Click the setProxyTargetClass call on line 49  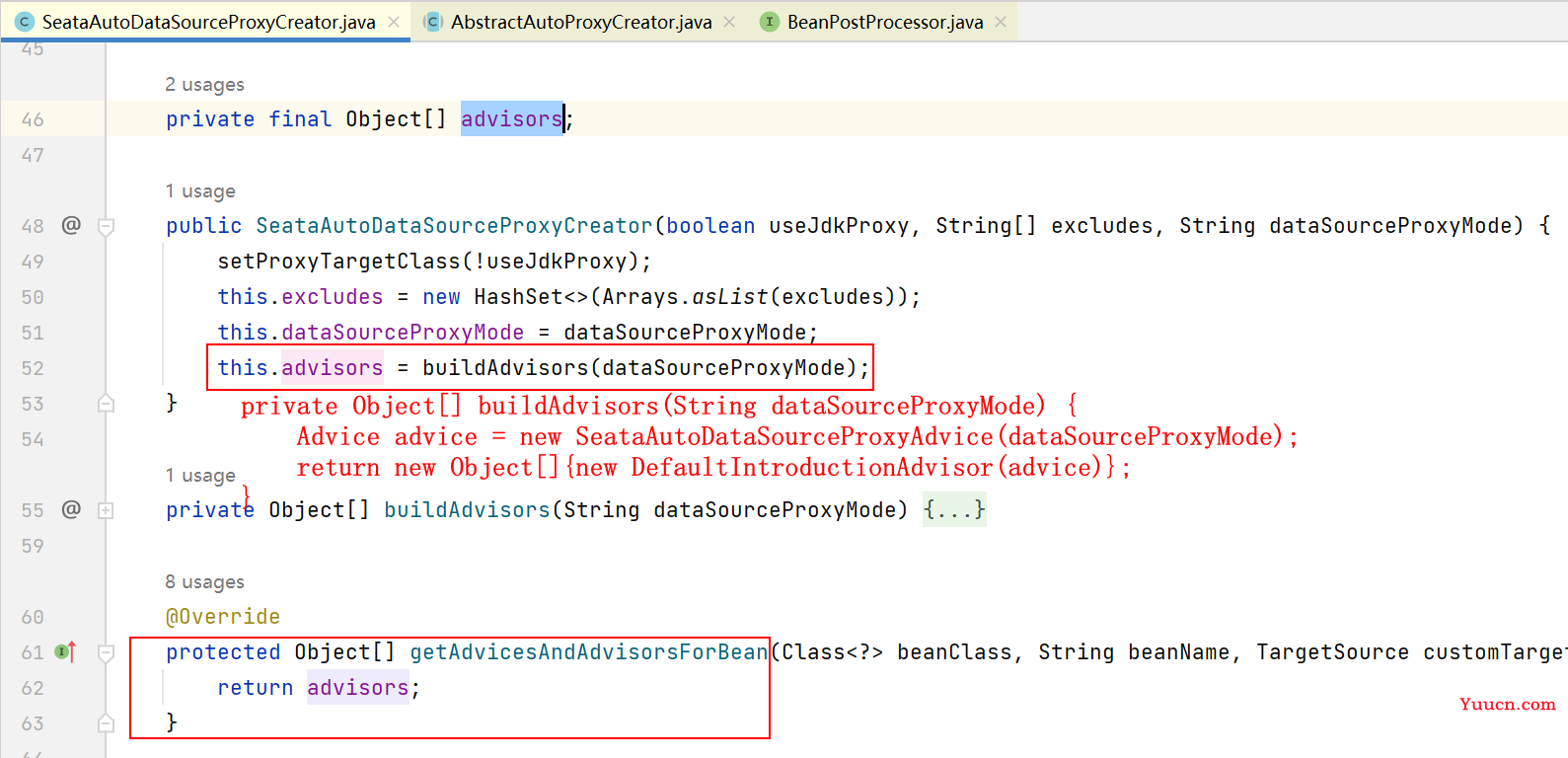(338, 262)
